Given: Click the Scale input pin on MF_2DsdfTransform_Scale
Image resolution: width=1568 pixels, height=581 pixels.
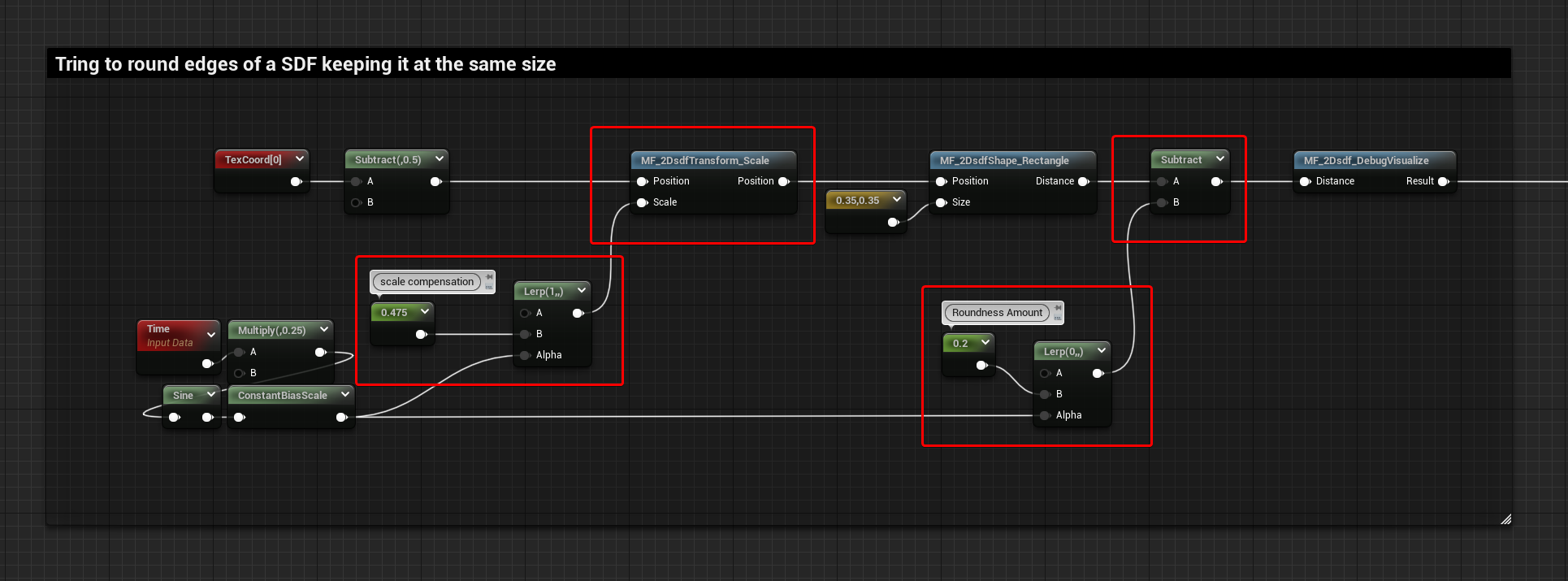Looking at the screenshot, I should click(643, 202).
